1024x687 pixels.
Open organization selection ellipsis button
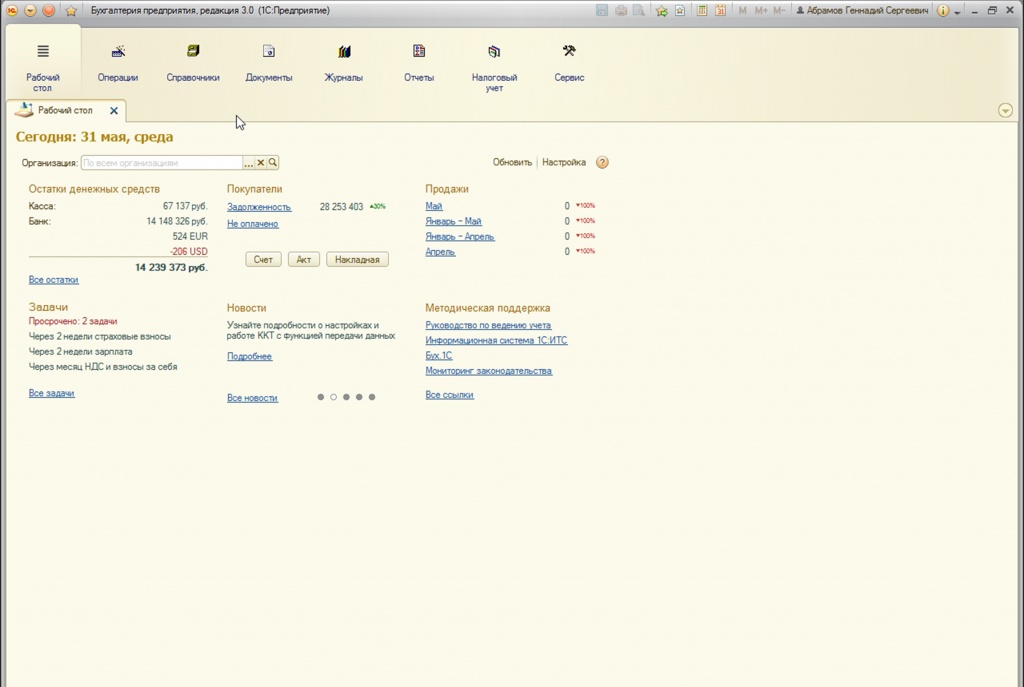click(248, 163)
